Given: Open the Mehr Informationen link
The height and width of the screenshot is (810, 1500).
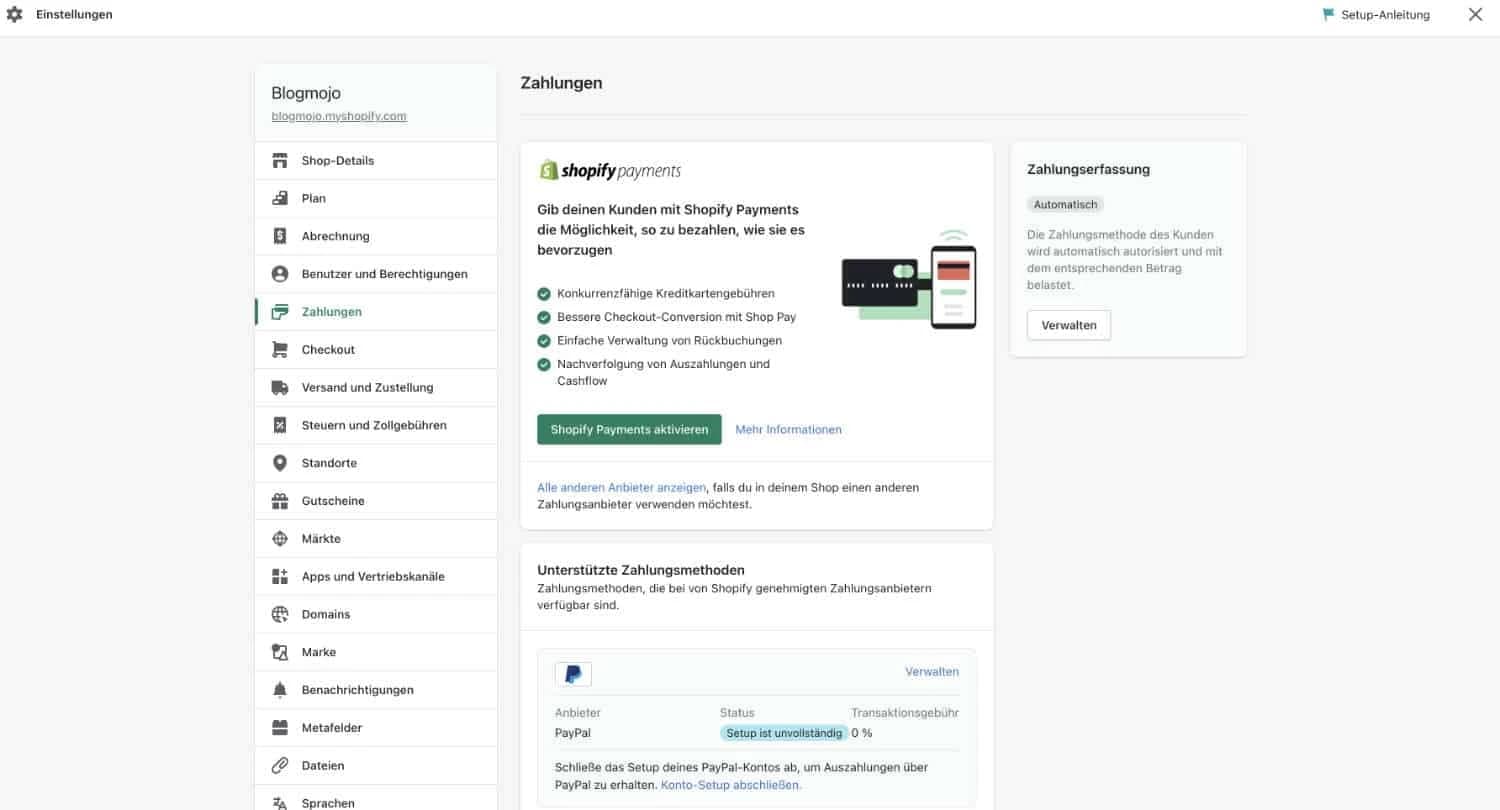Looking at the screenshot, I should 788,429.
